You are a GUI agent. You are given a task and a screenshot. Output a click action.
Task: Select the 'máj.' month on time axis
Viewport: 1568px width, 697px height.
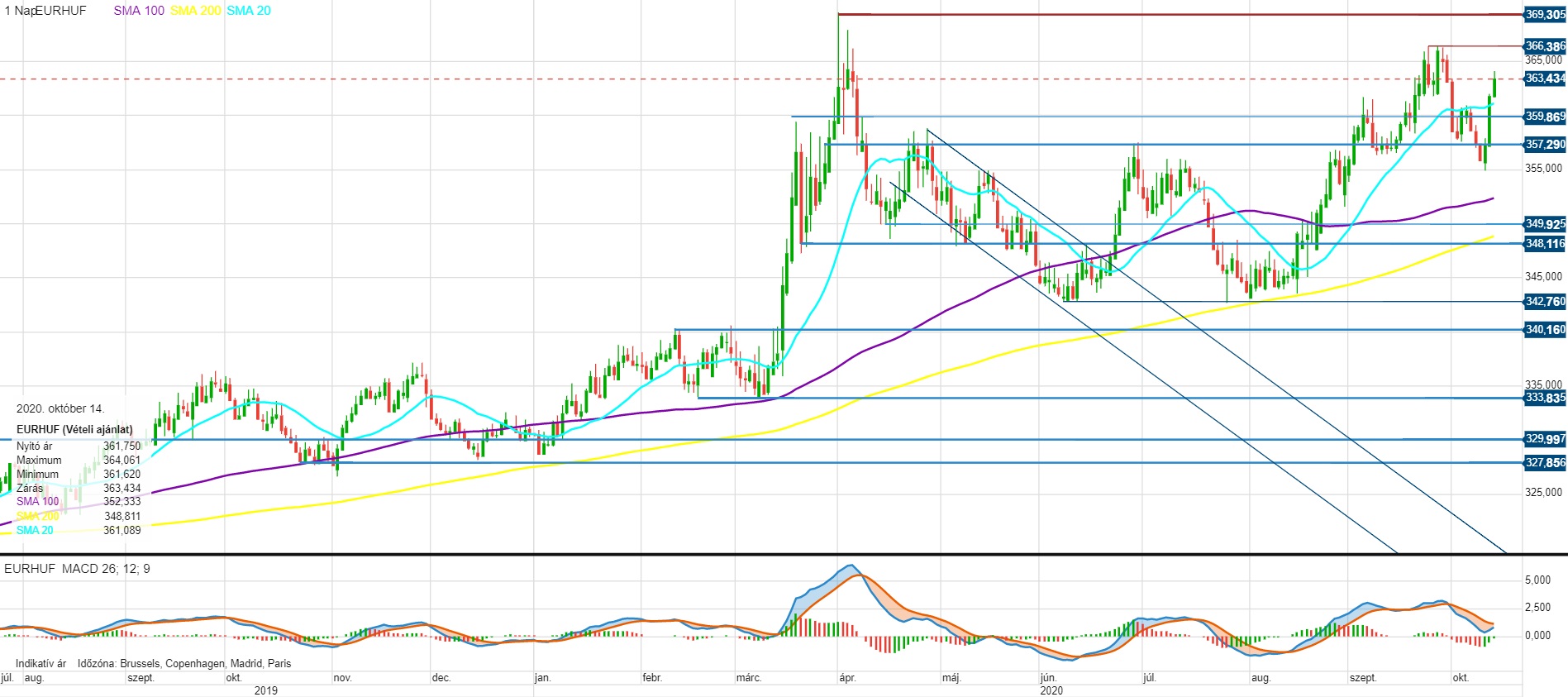pos(951,678)
